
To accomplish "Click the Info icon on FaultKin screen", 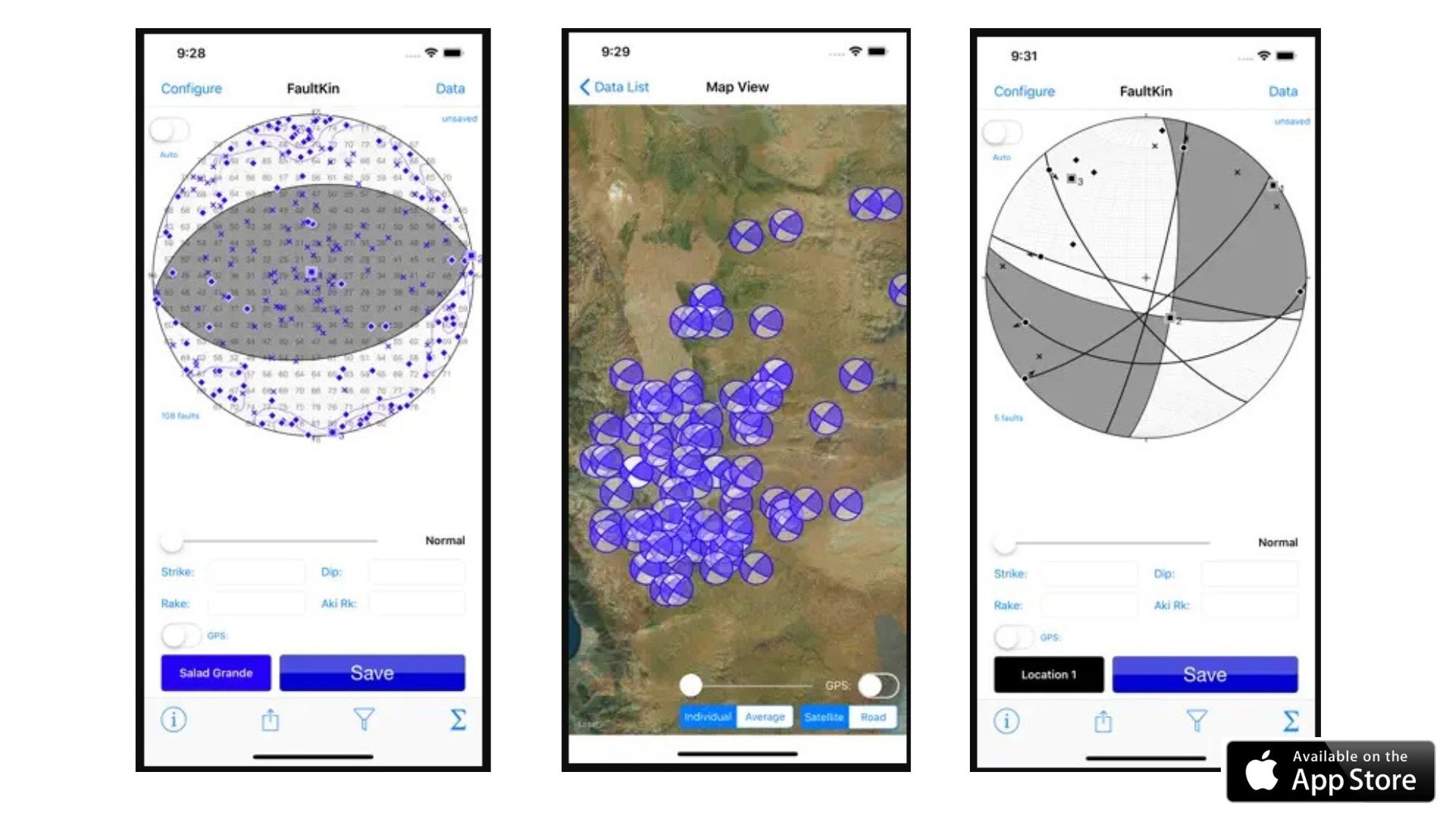I will pos(174,718).
